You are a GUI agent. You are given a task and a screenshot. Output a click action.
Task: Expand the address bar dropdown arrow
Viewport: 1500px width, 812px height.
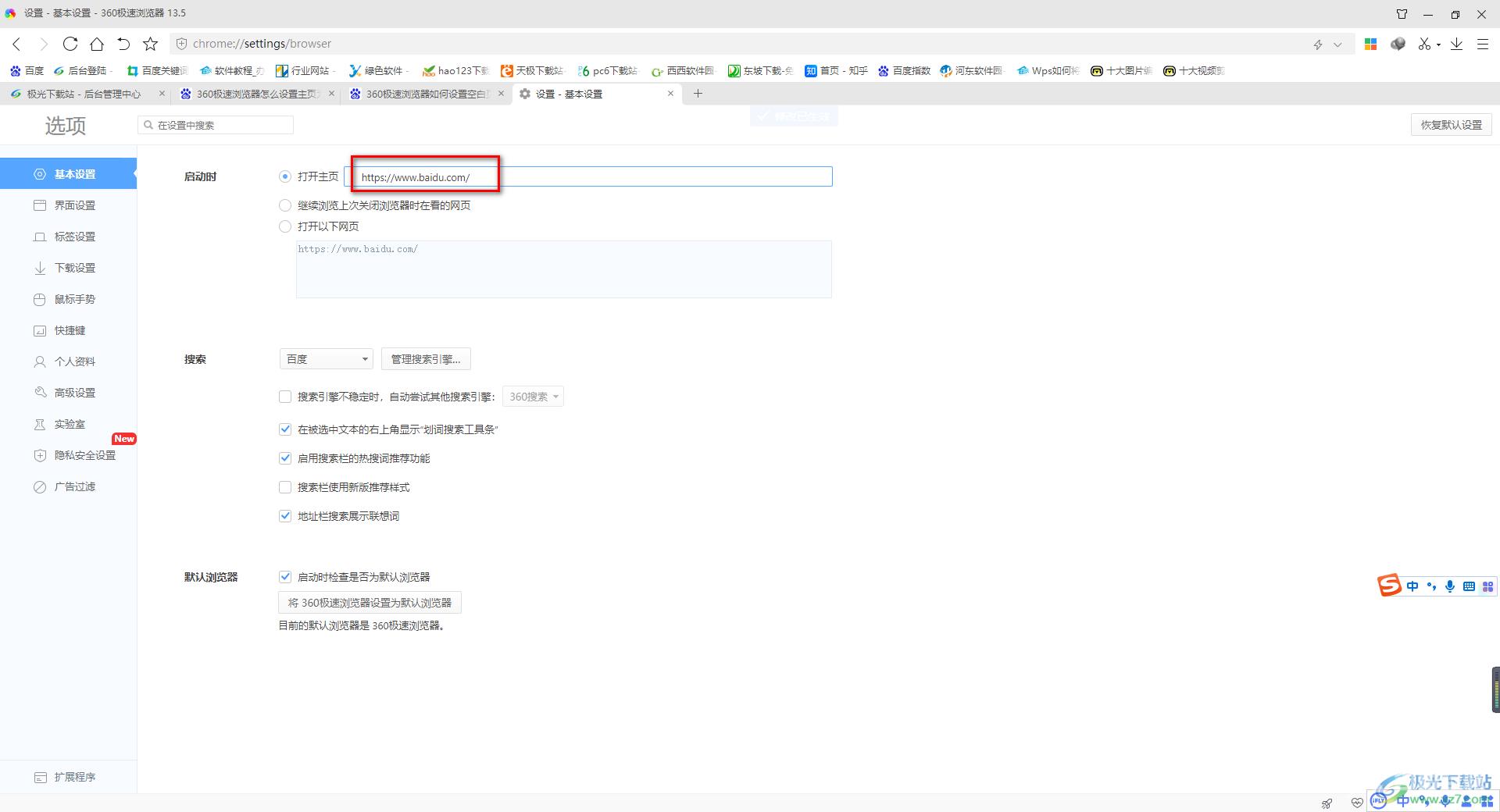(1337, 45)
